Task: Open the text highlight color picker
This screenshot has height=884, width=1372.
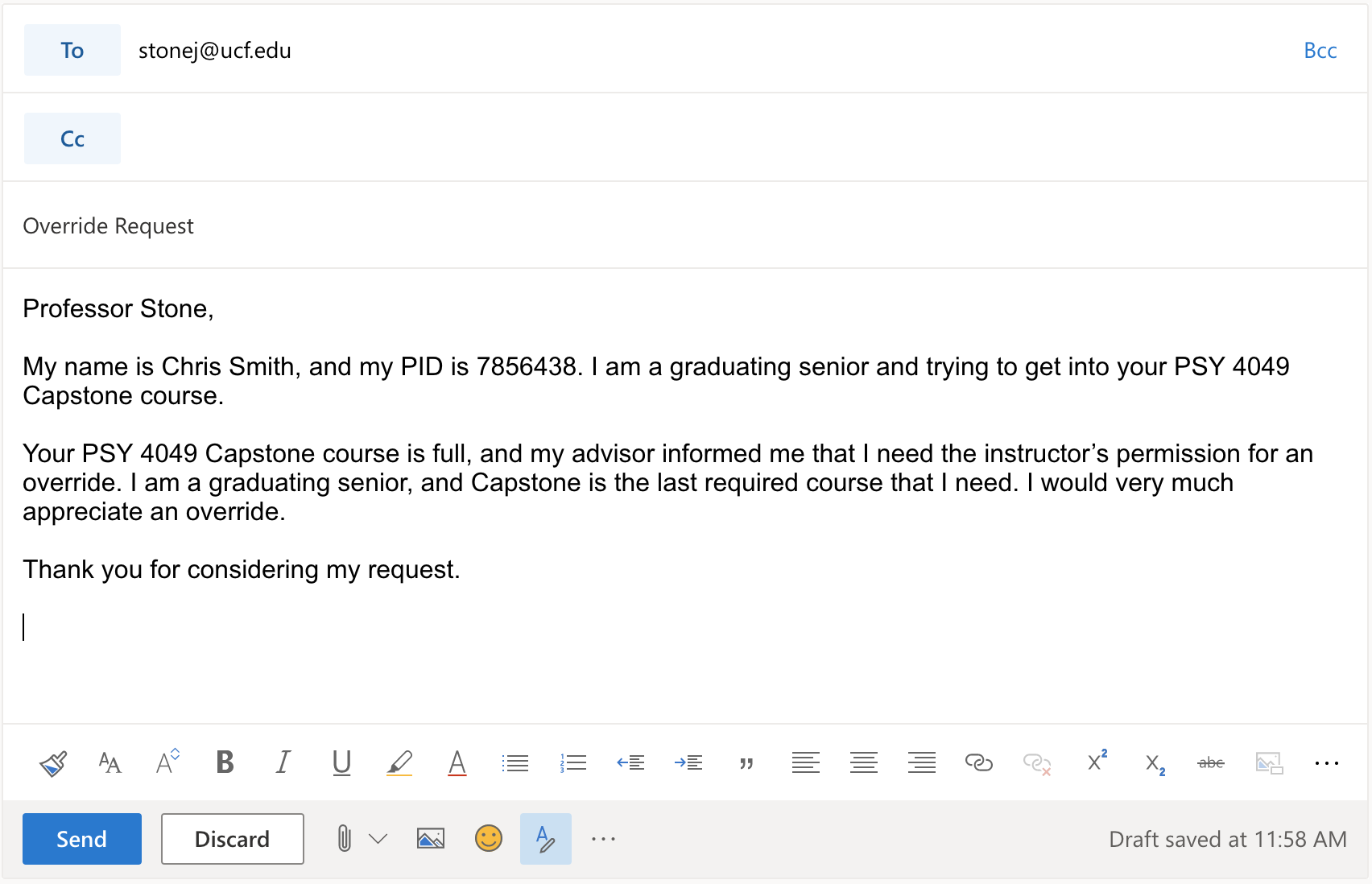Action: 399,762
